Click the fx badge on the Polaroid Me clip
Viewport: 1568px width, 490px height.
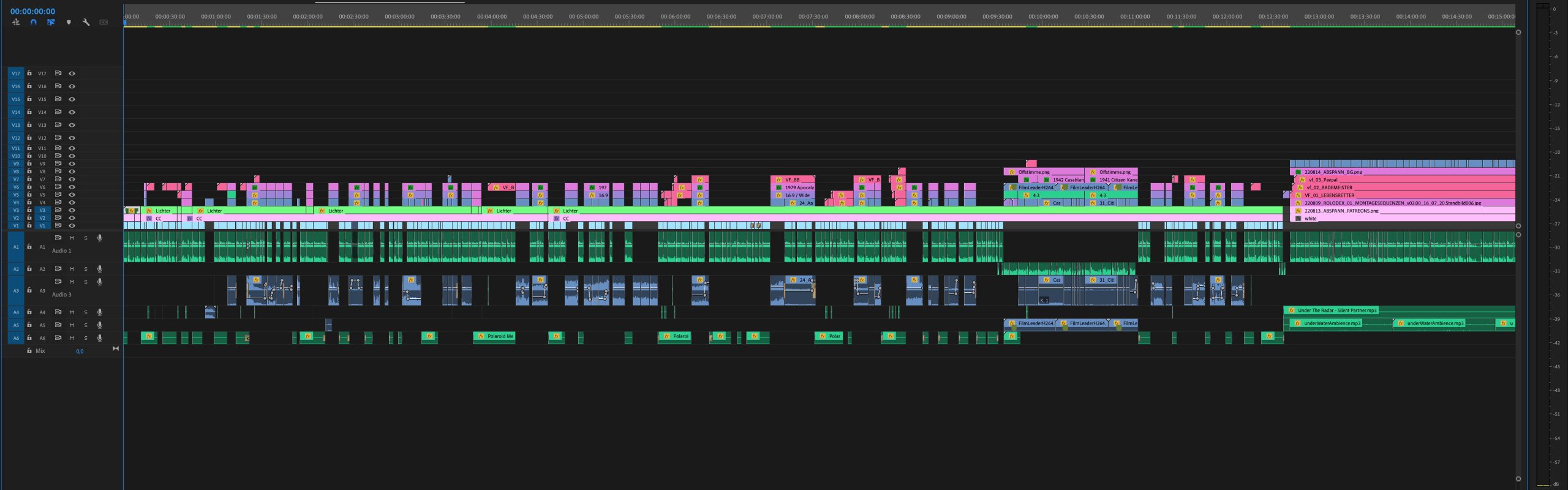[x=481, y=336]
